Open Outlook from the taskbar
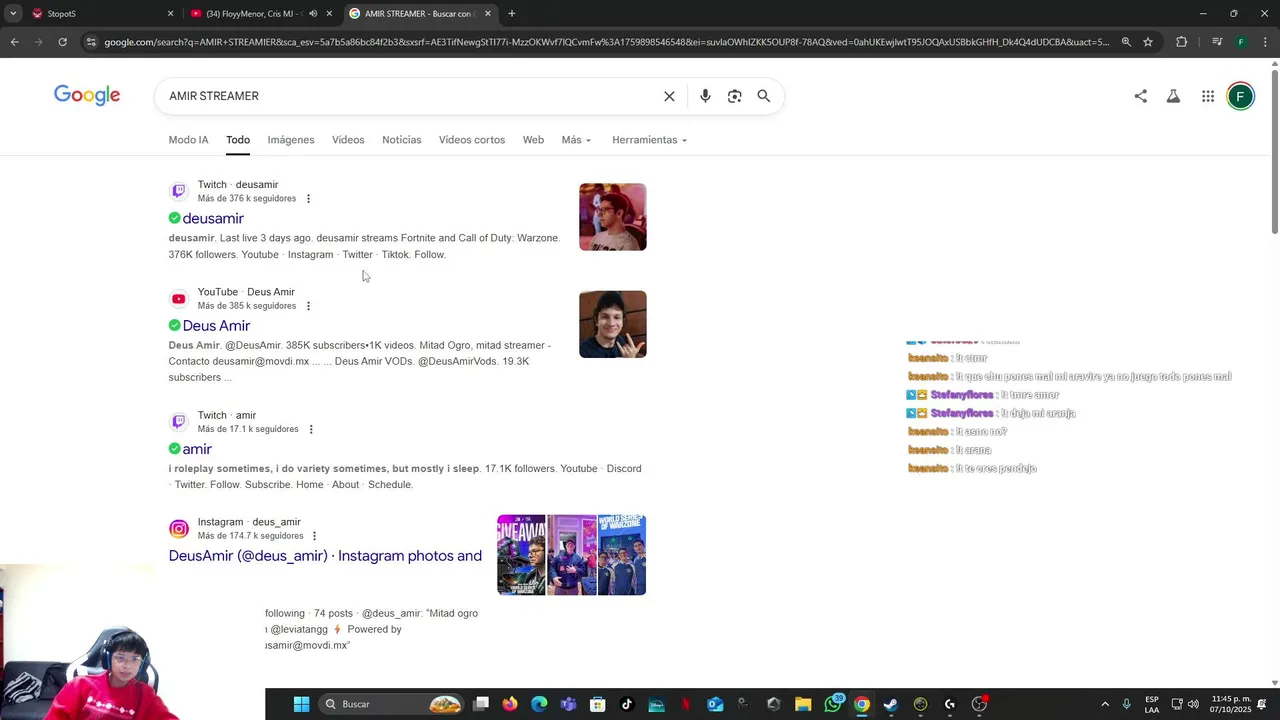 click(715, 704)
